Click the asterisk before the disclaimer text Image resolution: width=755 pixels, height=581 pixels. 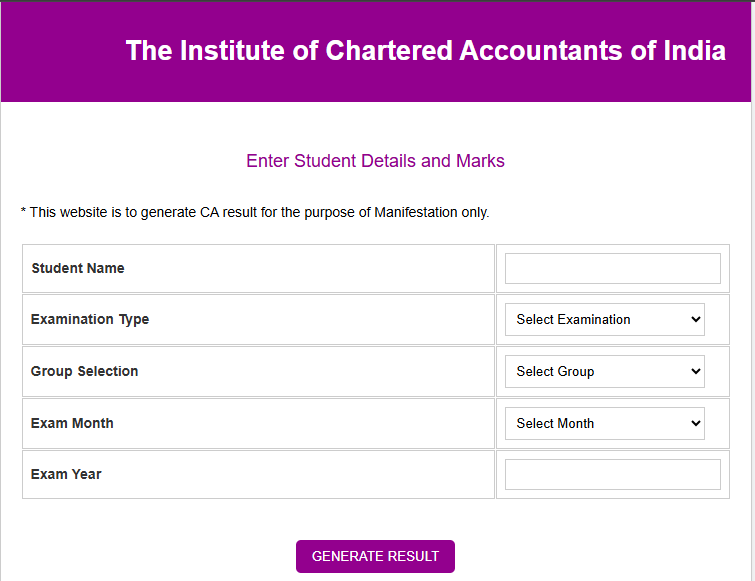coord(23,211)
